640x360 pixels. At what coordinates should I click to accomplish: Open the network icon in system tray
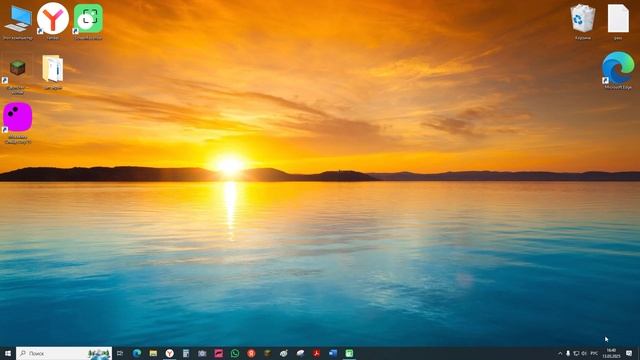click(576, 353)
